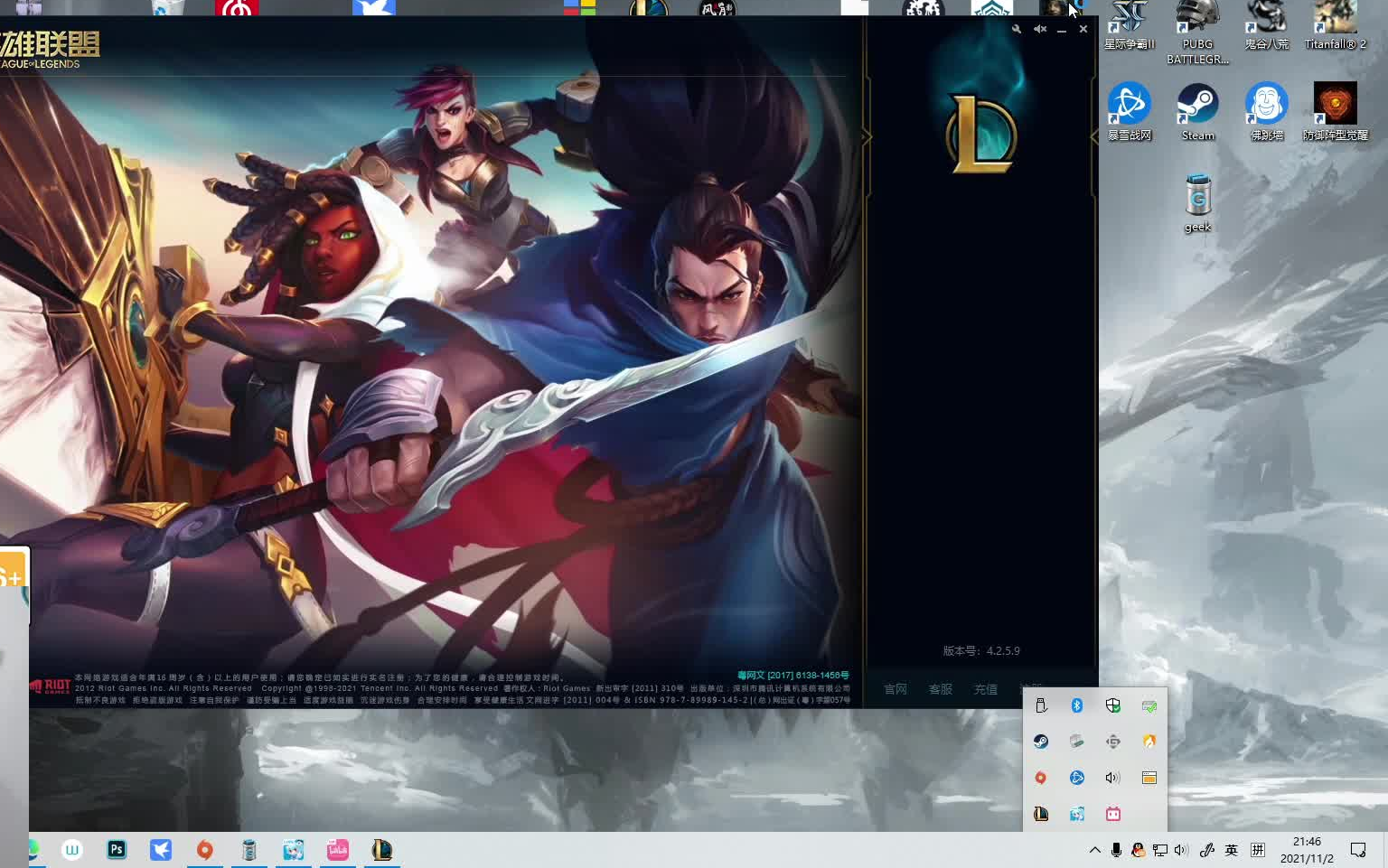Minimize the League of Legends launcher
1388x868 pixels.
(1062, 29)
